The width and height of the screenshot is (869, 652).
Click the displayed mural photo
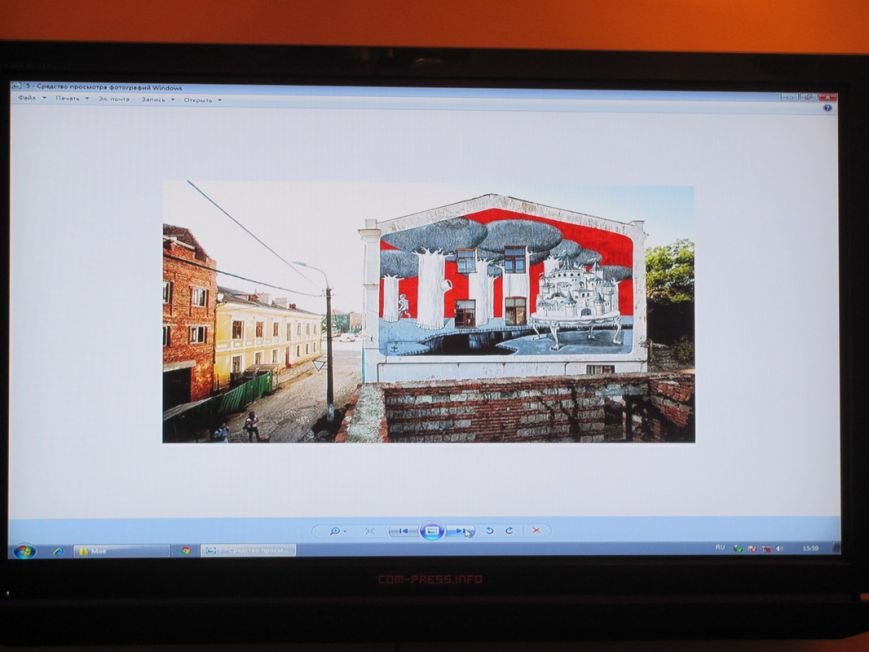tap(428, 312)
